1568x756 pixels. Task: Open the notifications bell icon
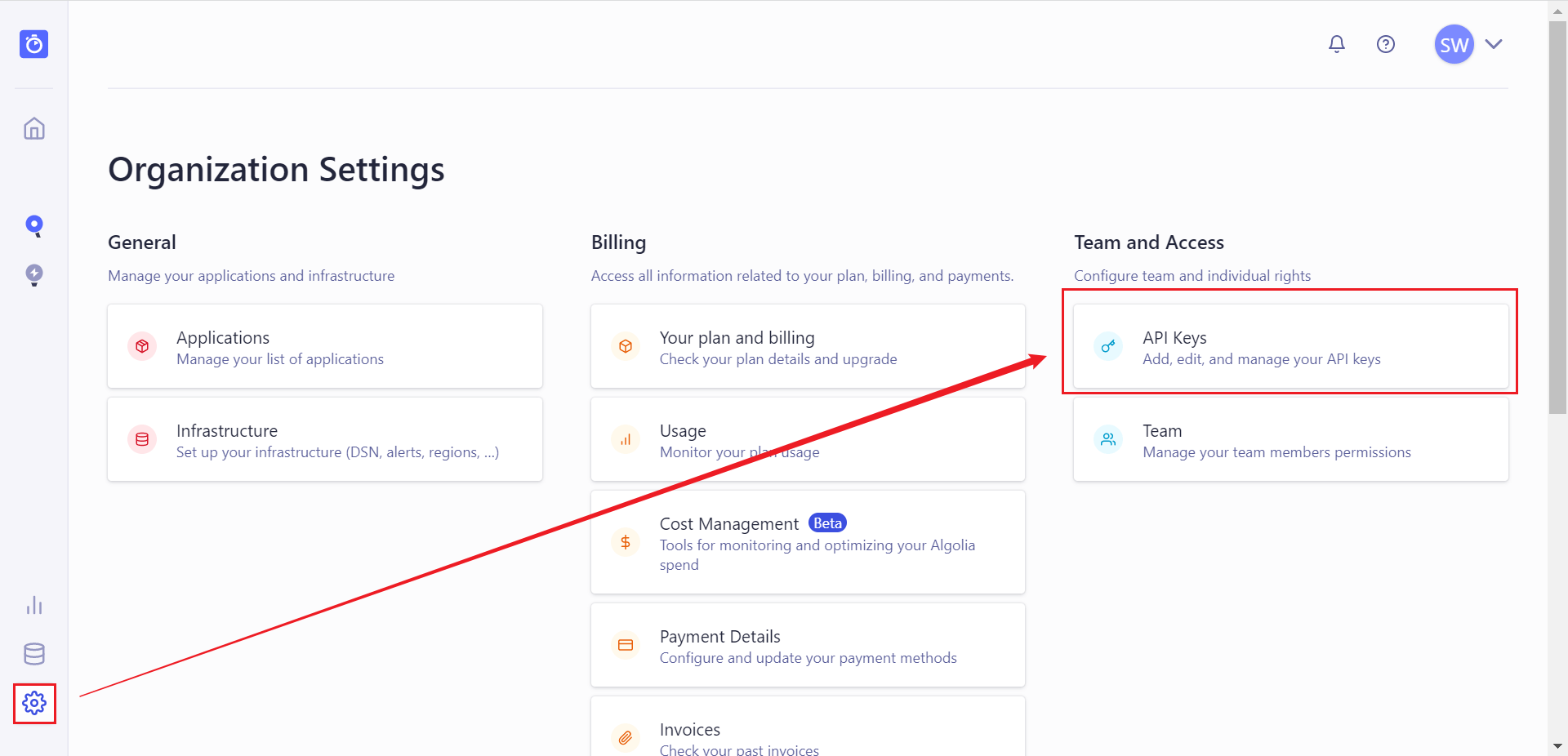pyautogui.click(x=1336, y=44)
